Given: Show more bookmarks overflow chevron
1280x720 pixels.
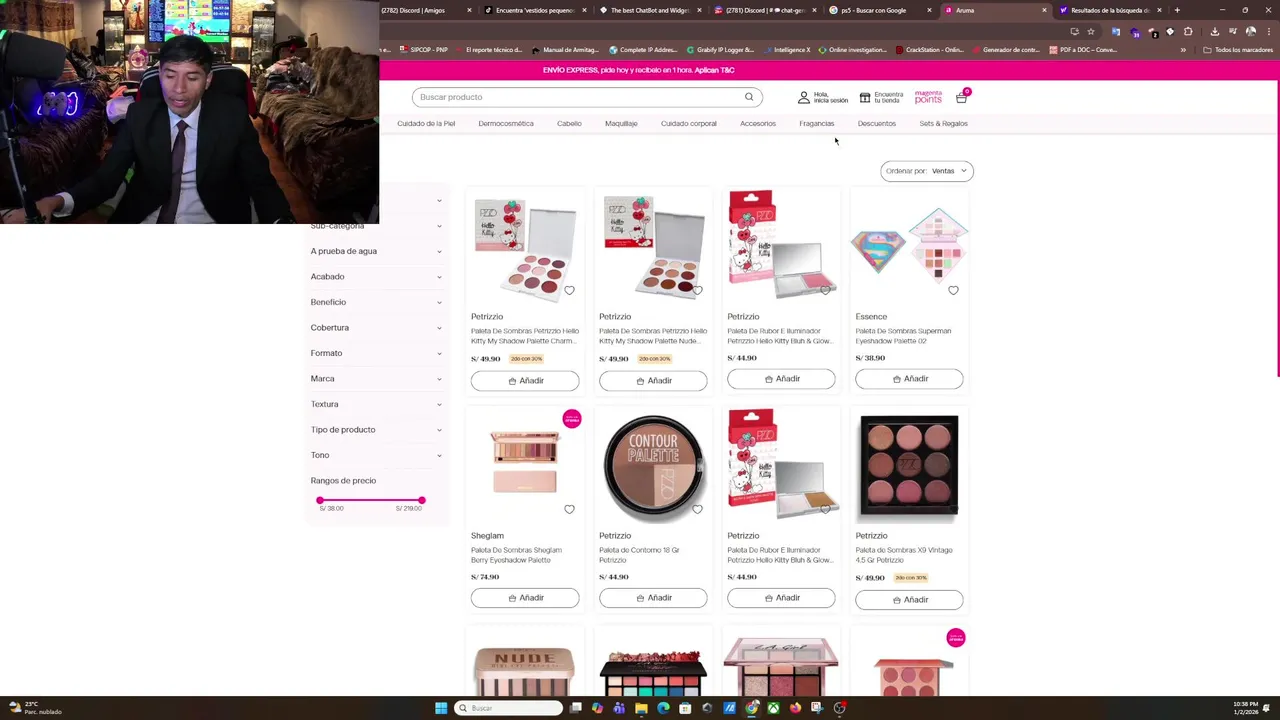Looking at the screenshot, I should tap(1183, 50).
